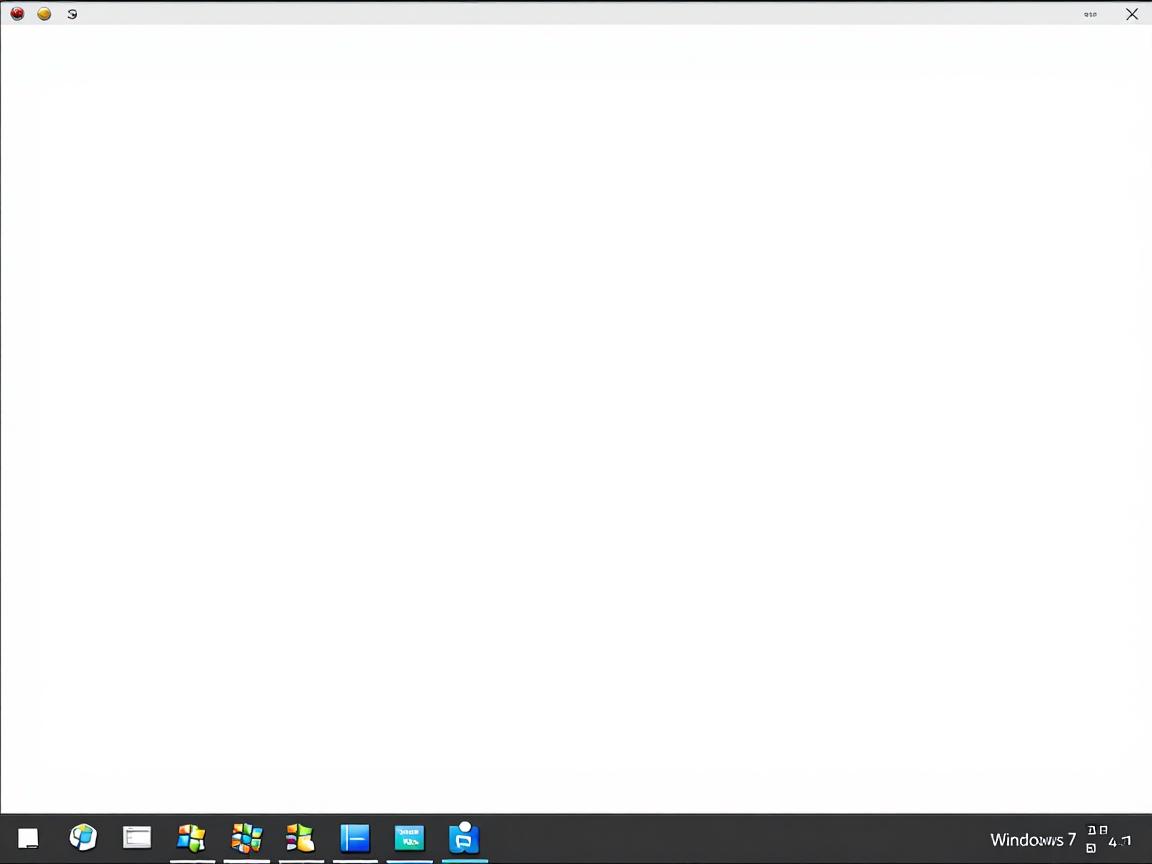1152x864 pixels.
Task: Open the four-pane Windows flag taskbar icon
Action: point(191,838)
